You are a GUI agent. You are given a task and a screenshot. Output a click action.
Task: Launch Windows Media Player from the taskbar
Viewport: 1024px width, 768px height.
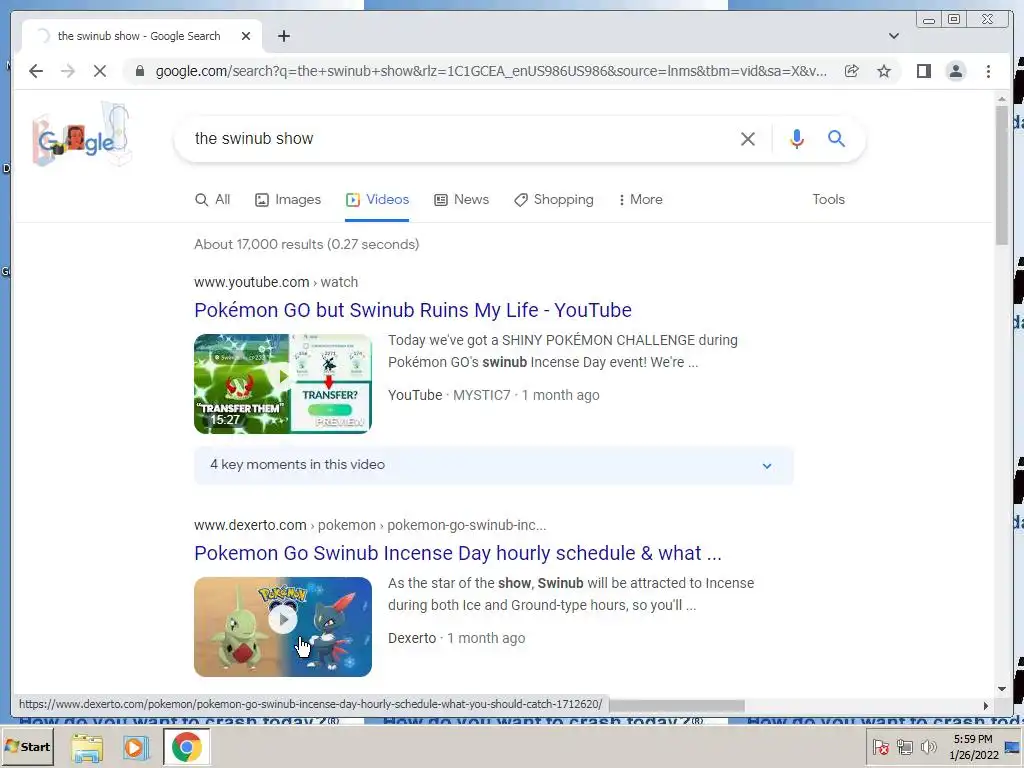136,748
